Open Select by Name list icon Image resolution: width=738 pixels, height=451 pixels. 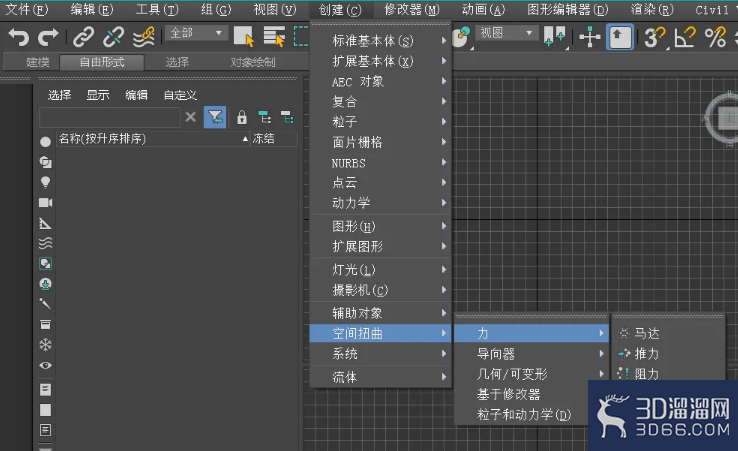pos(274,37)
